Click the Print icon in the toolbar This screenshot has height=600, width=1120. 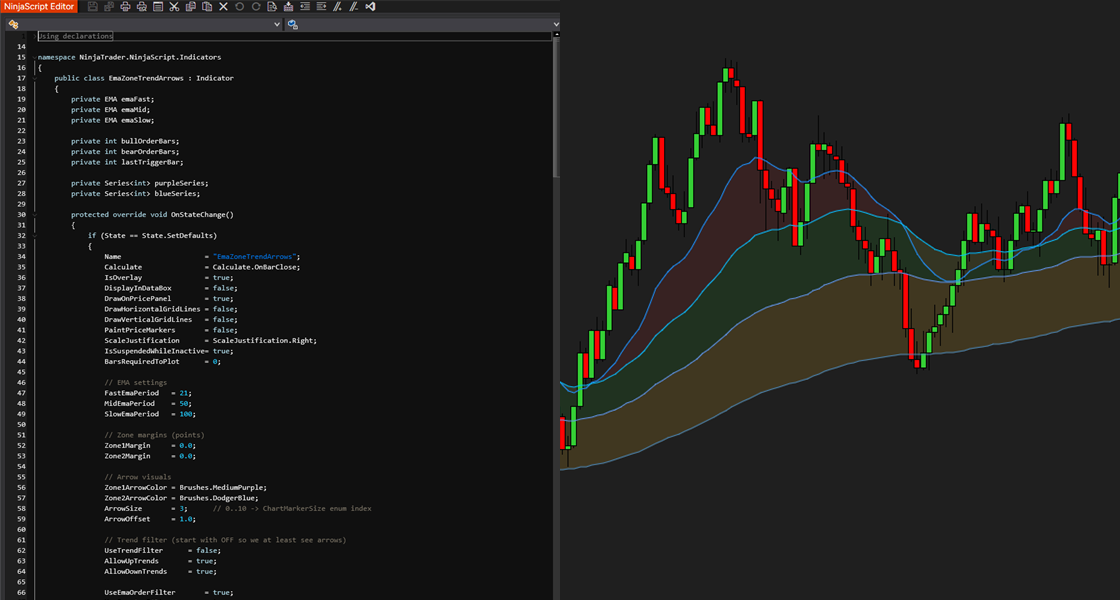point(125,6)
